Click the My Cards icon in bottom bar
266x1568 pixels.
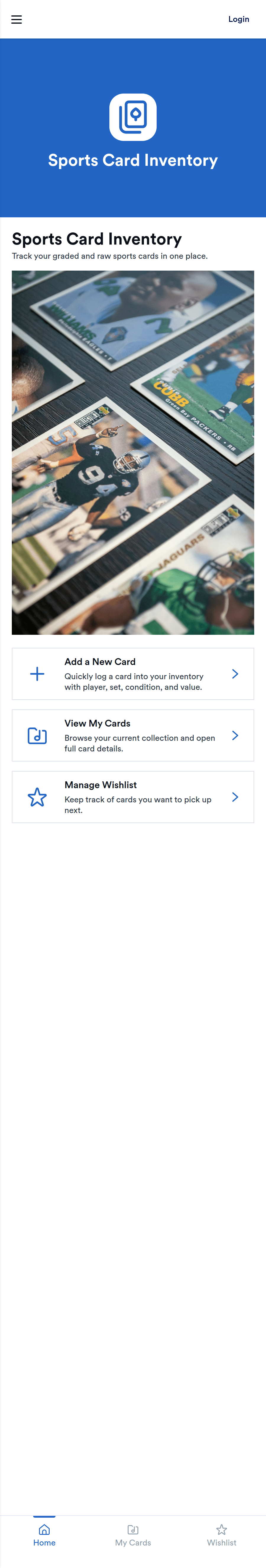(133, 1529)
